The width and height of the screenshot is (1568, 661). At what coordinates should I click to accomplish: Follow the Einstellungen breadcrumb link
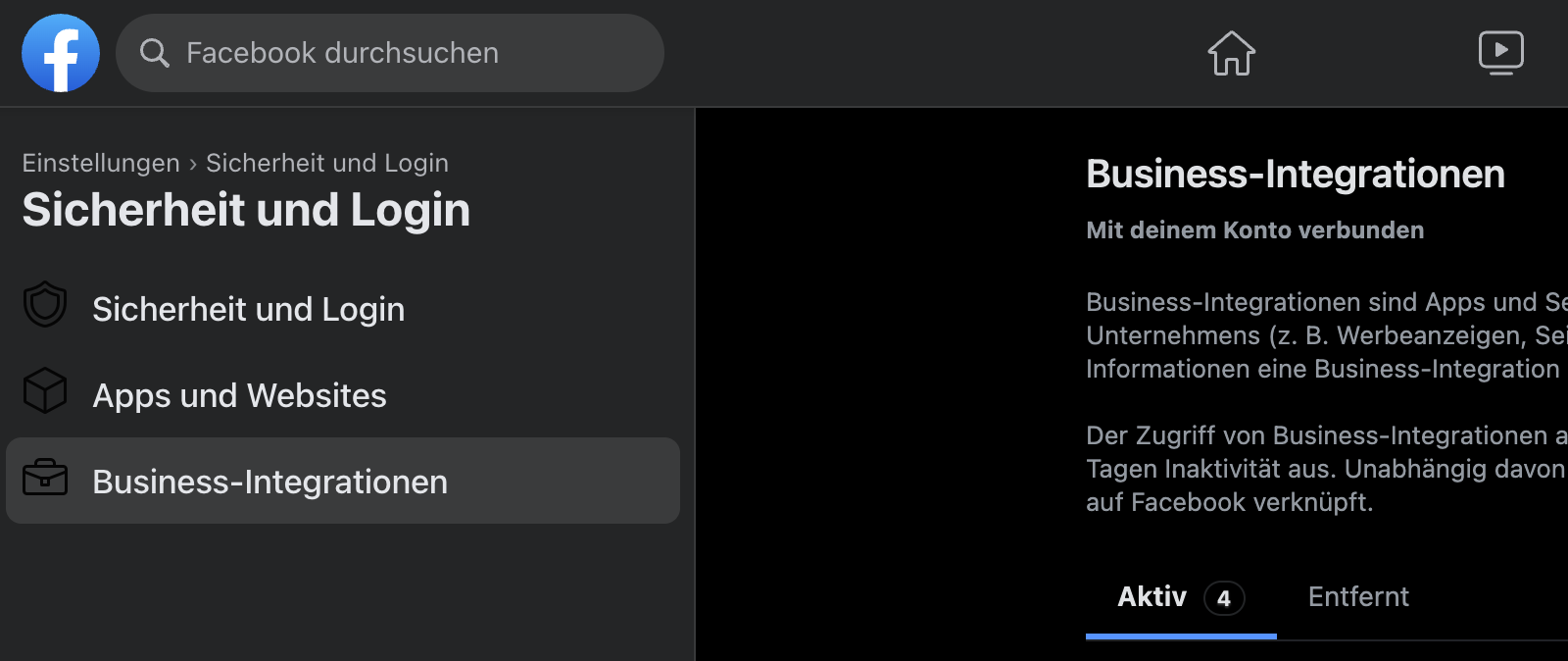(x=101, y=163)
